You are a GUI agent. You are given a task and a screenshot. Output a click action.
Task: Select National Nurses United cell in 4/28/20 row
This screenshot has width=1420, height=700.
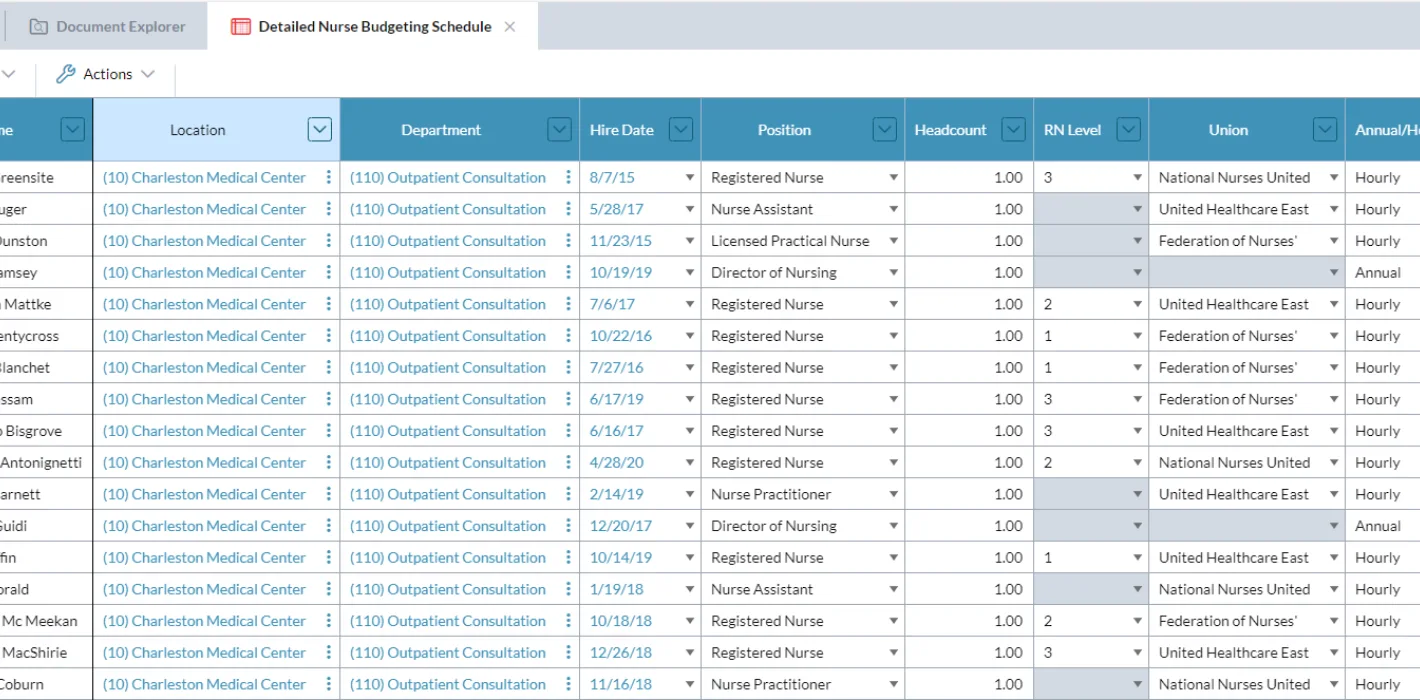(x=1247, y=462)
